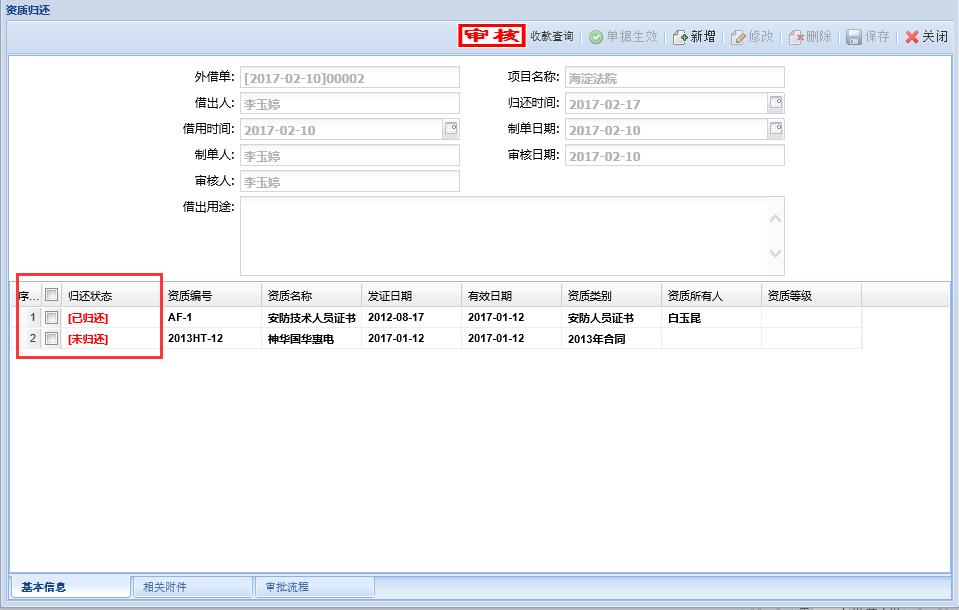Sort by the 资质编号 column header
The width and height of the screenshot is (959, 610).
click(210, 296)
